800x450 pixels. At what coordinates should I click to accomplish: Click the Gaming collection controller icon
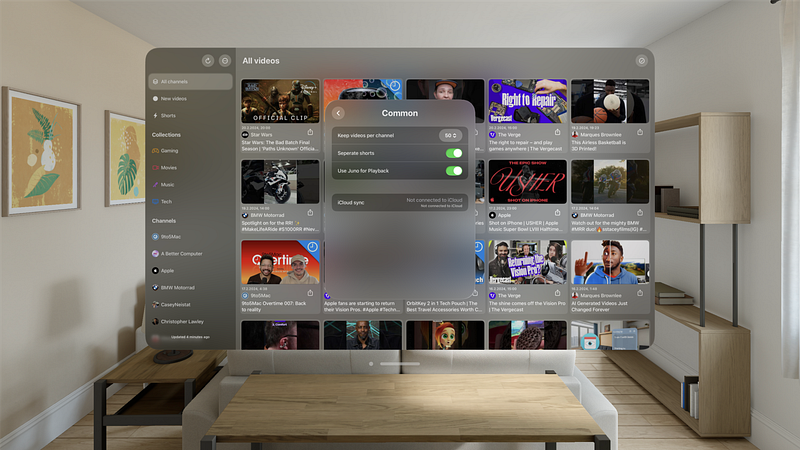point(155,151)
